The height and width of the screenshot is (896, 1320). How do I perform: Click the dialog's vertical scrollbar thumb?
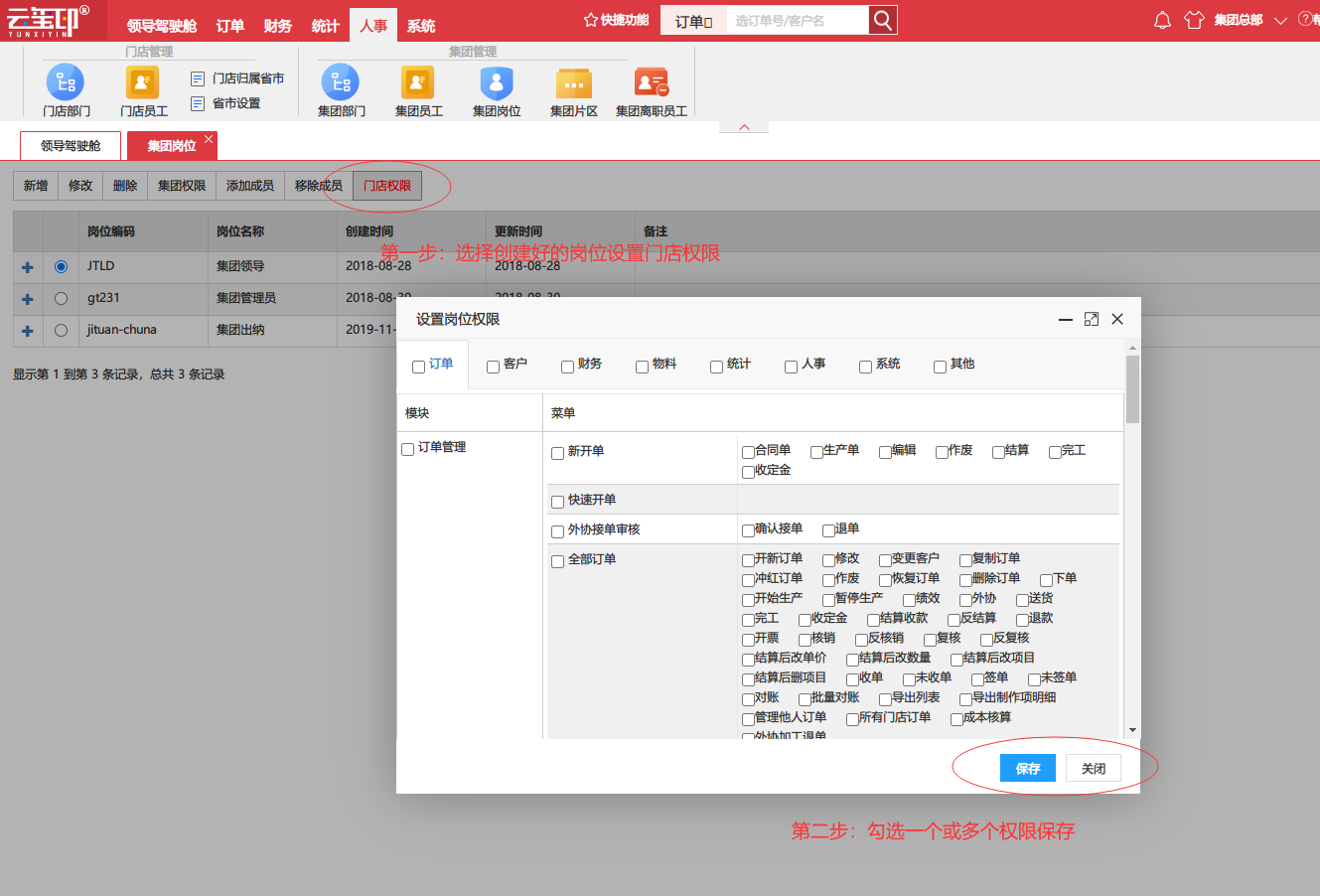(x=1132, y=389)
